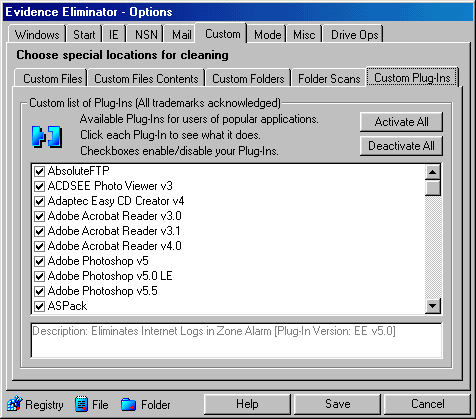This screenshot has height=419, width=476.
Task: Select the Custom tab
Action: tap(222, 33)
